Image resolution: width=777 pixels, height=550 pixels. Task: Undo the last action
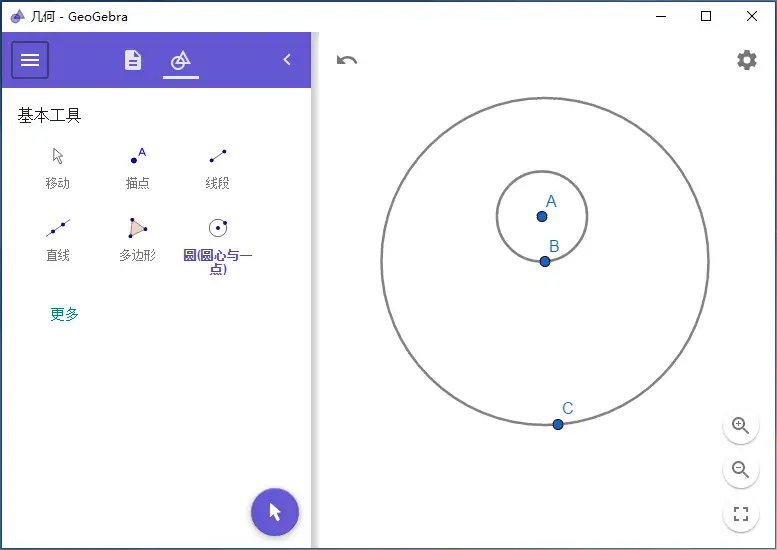pyautogui.click(x=347, y=60)
